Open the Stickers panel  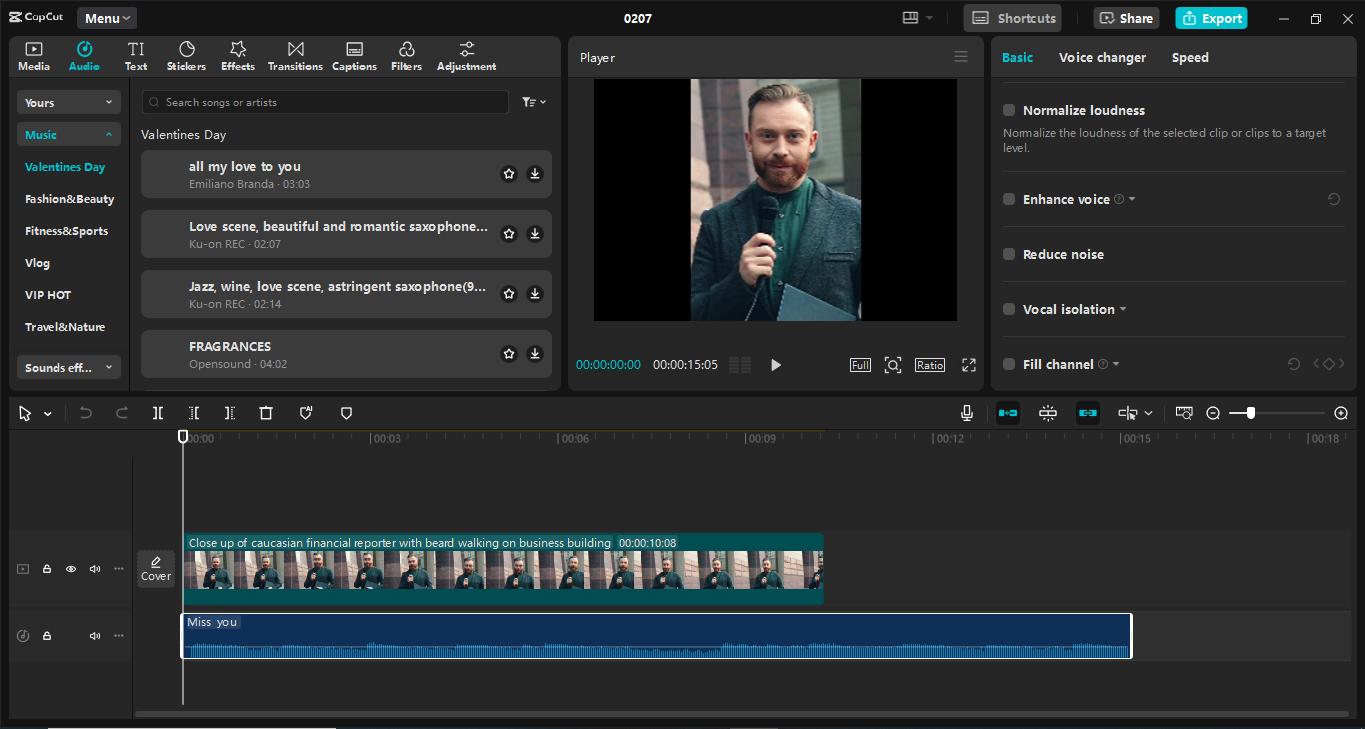tap(186, 55)
